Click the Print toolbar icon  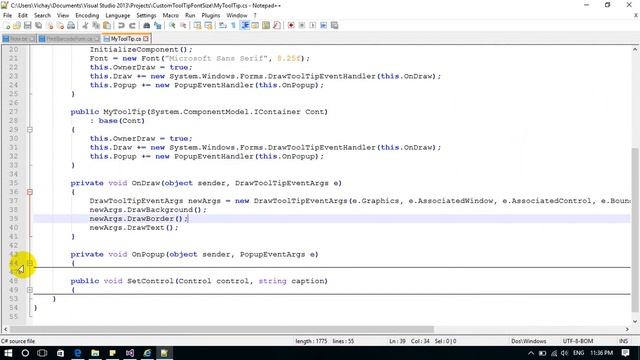[71, 25]
